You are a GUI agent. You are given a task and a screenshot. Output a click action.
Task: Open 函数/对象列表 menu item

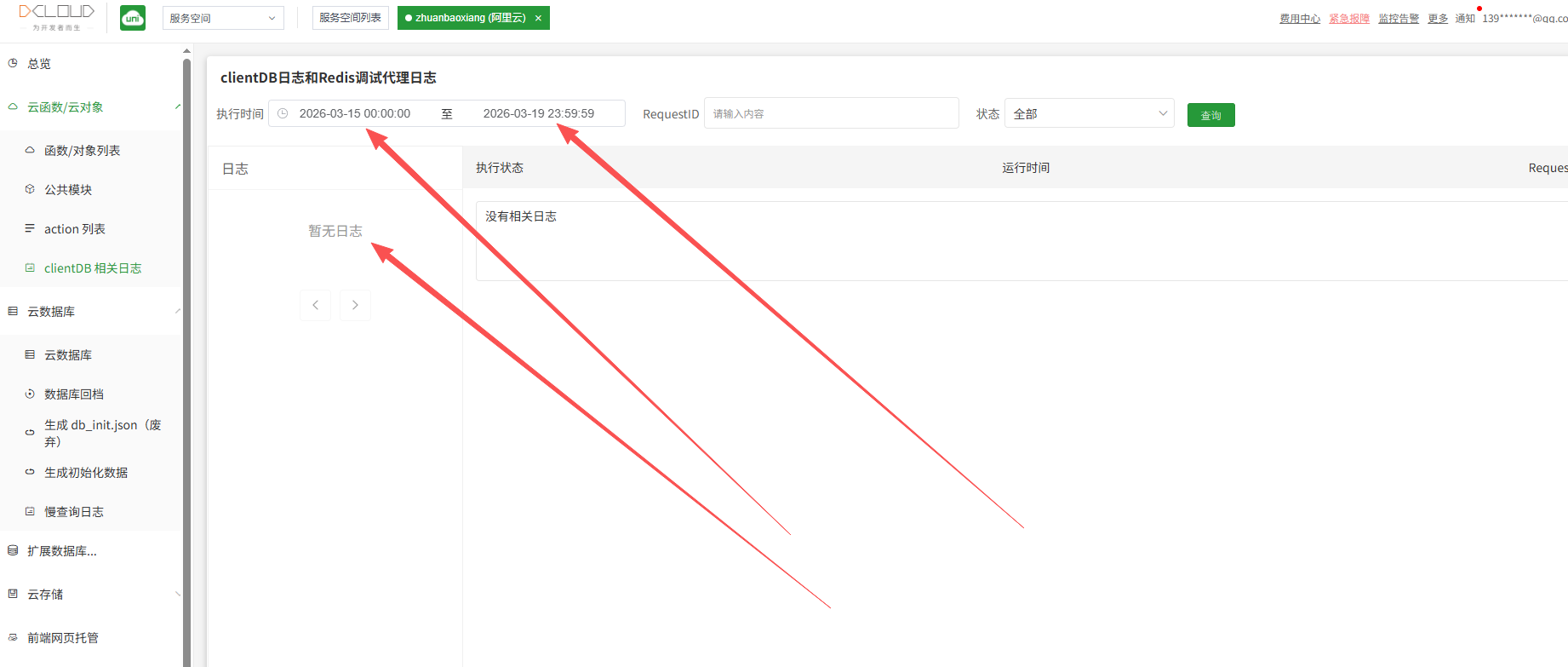[x=82, y=151]
